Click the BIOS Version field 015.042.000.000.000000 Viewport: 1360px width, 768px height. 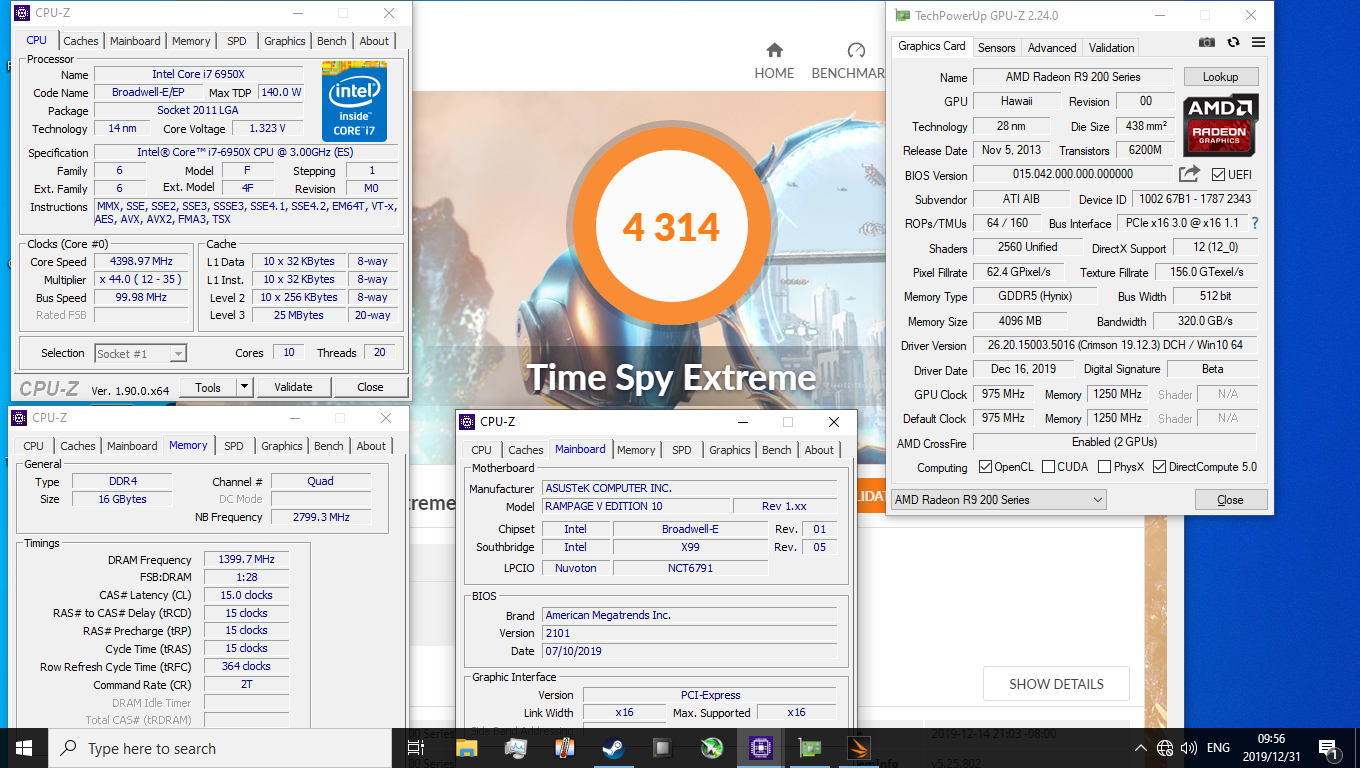point(1072,175)
